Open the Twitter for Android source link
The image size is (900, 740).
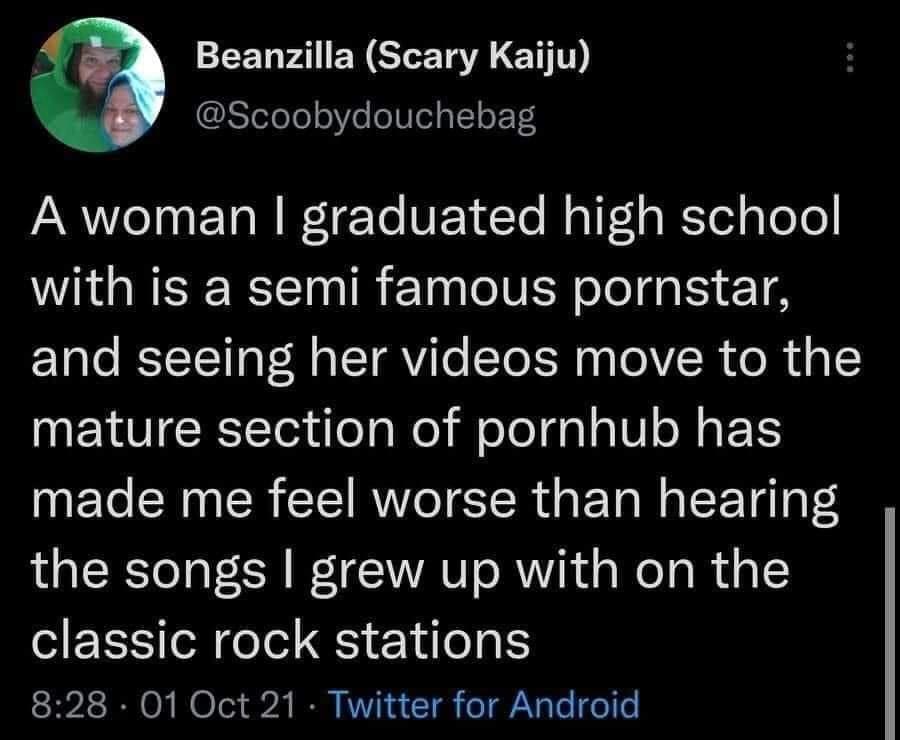pyautogui.click(x=484, y=704)
